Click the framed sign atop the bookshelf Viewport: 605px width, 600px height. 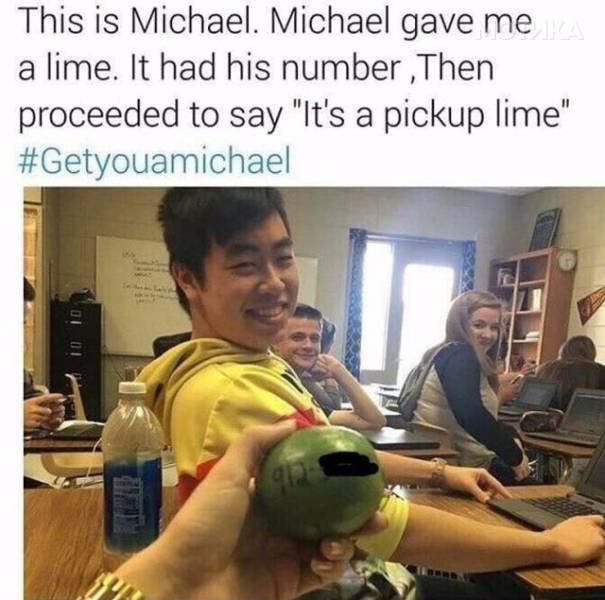(545, 230)
